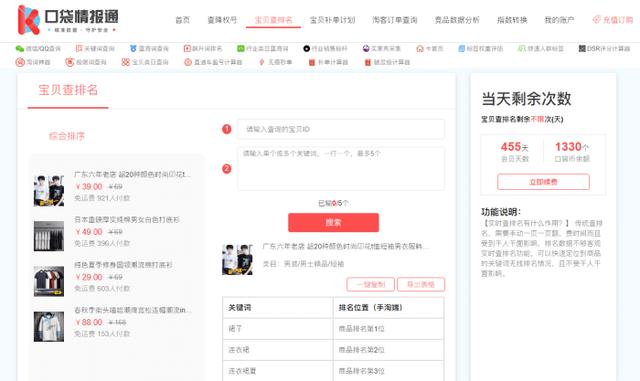Click the keywords multi-line text area
640x381 pixels.
(x=341, y=169)
